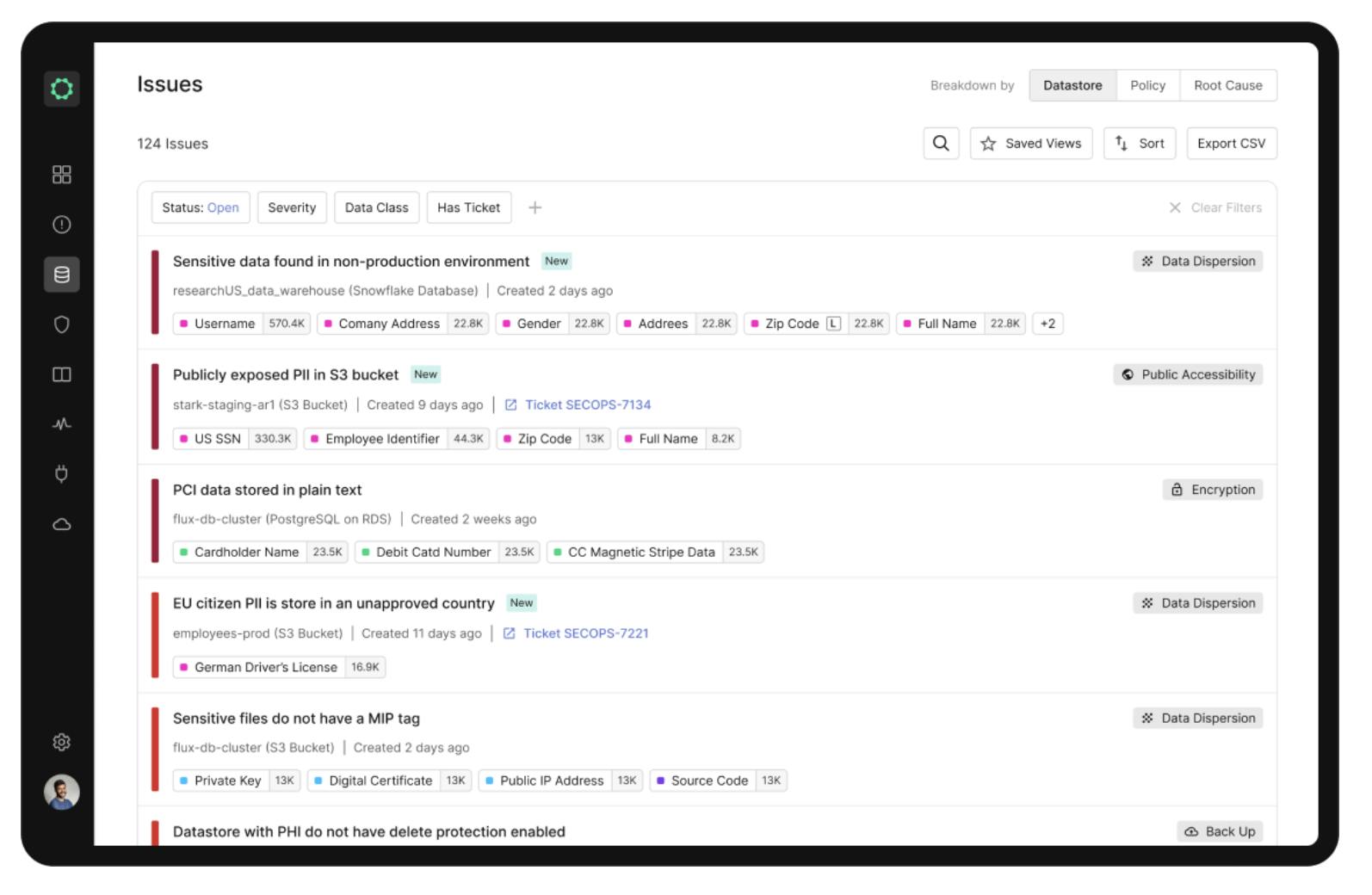Screen dimensions: 1372x895
Task: Click stark-staging-ar1 (S3 Bucket) text
Action: tap(260, 404)
